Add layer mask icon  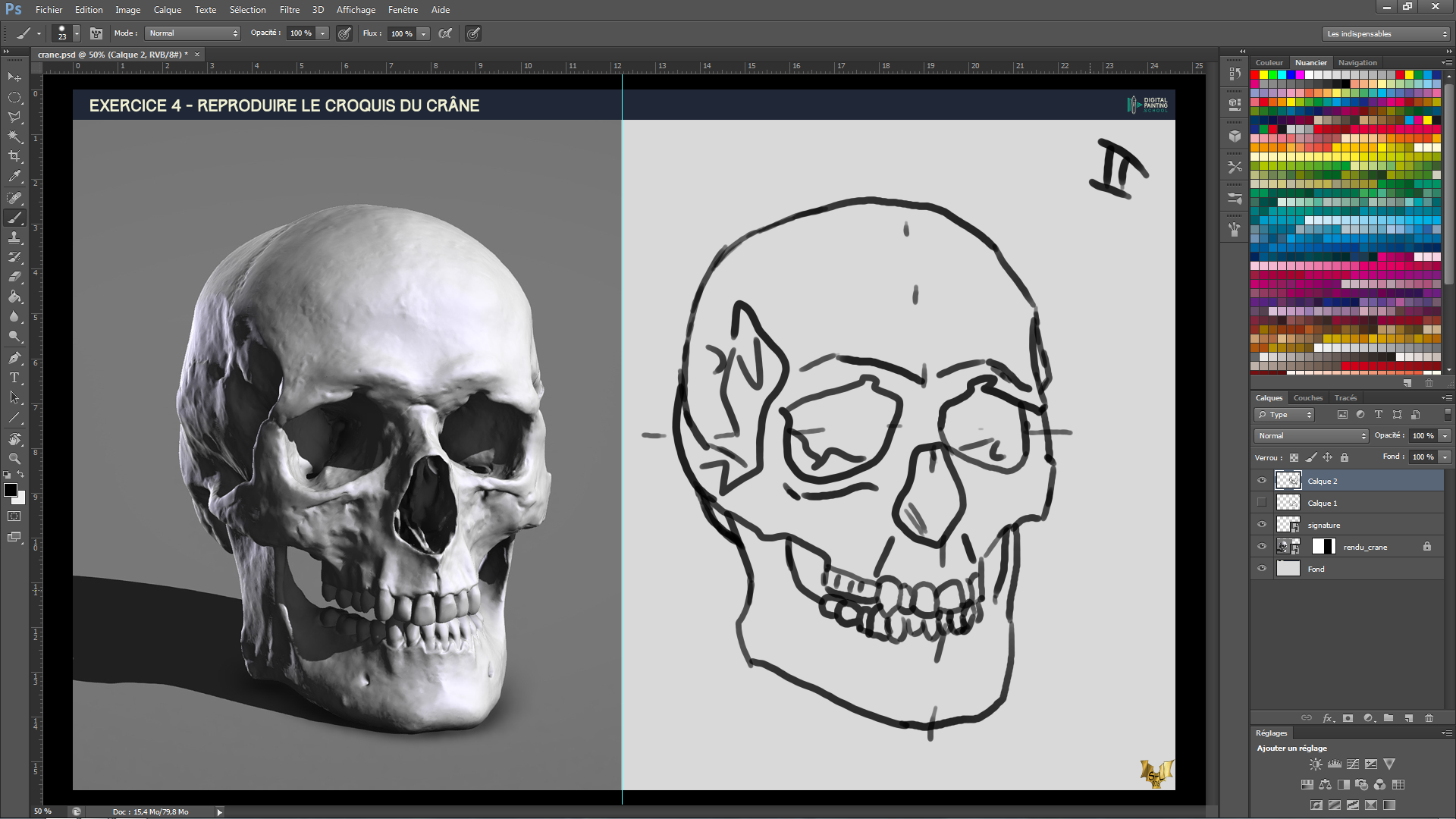coord(1348,718)
